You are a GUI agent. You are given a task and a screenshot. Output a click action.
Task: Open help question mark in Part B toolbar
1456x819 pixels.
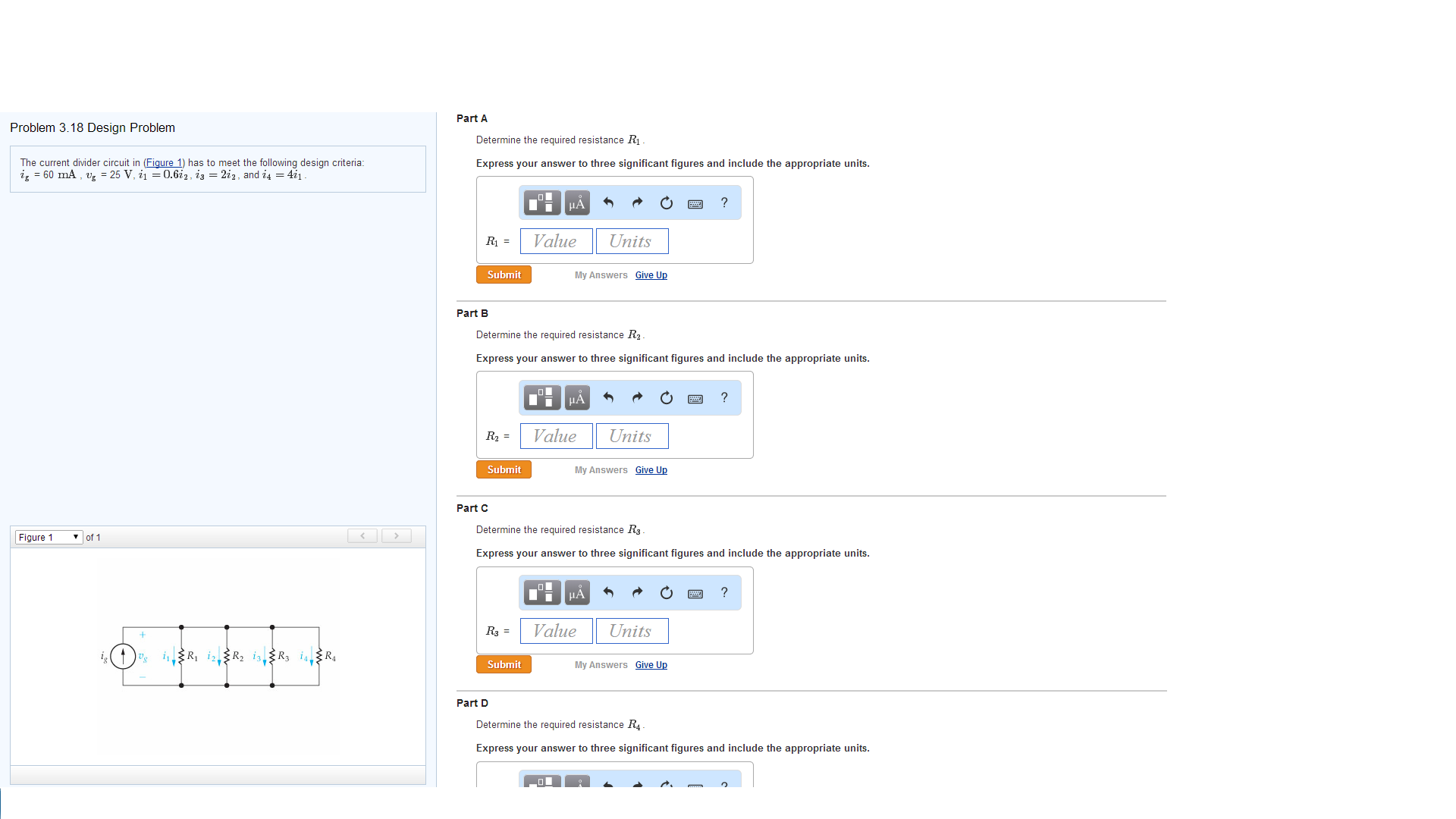pyautogui.click(x=724, y=397)
